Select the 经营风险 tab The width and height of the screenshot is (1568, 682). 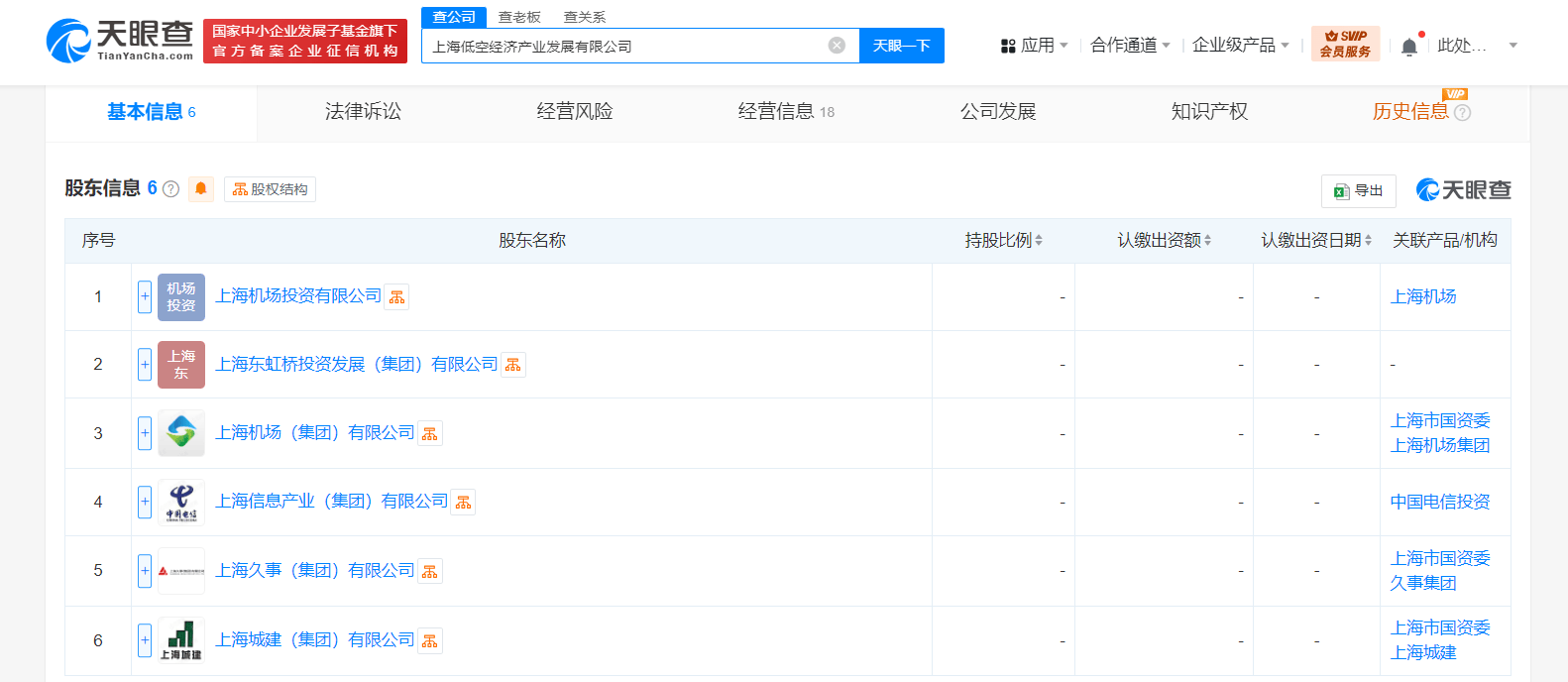[575, 112]
